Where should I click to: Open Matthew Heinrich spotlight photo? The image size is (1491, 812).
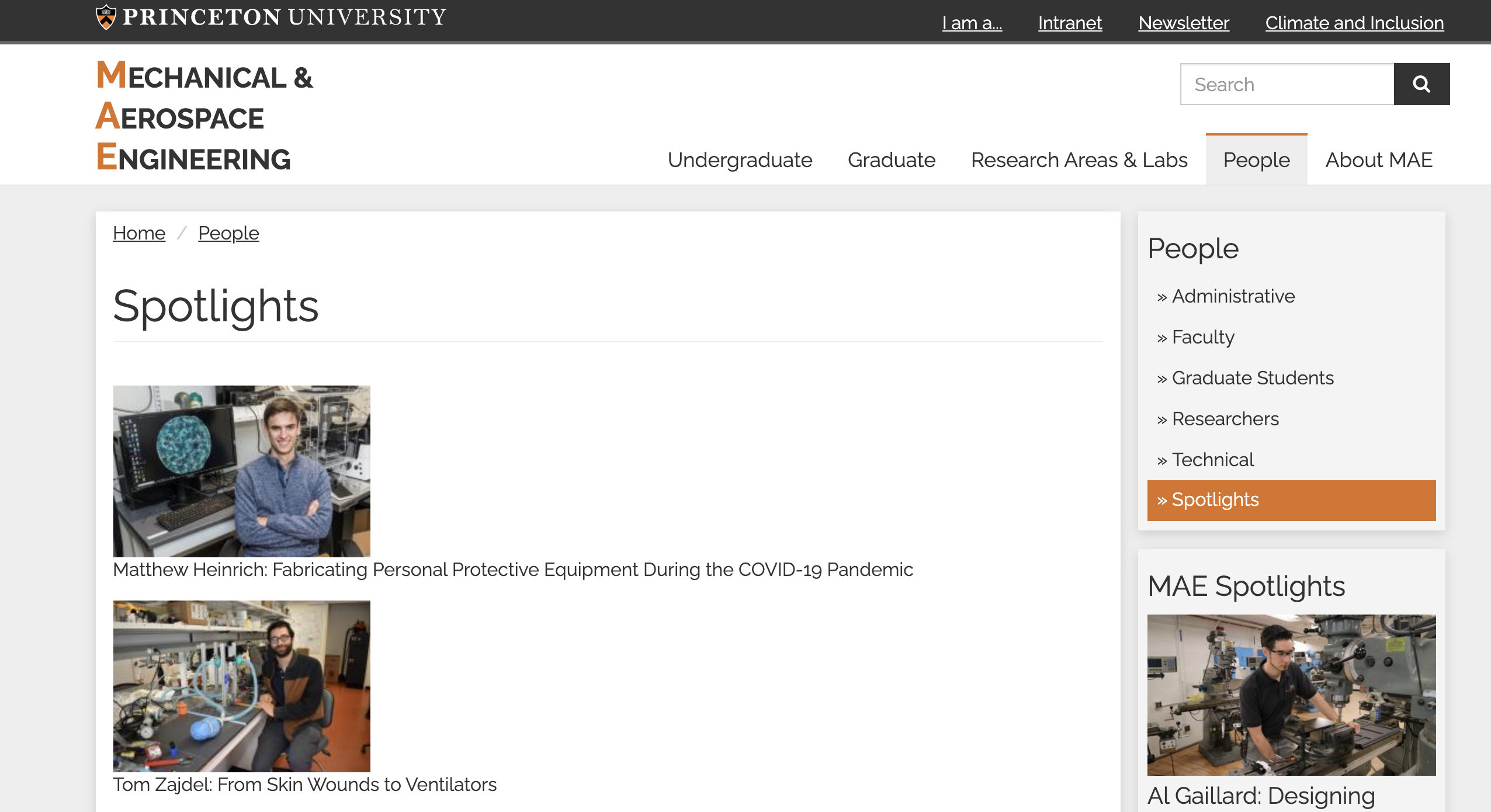pos(241,471)
